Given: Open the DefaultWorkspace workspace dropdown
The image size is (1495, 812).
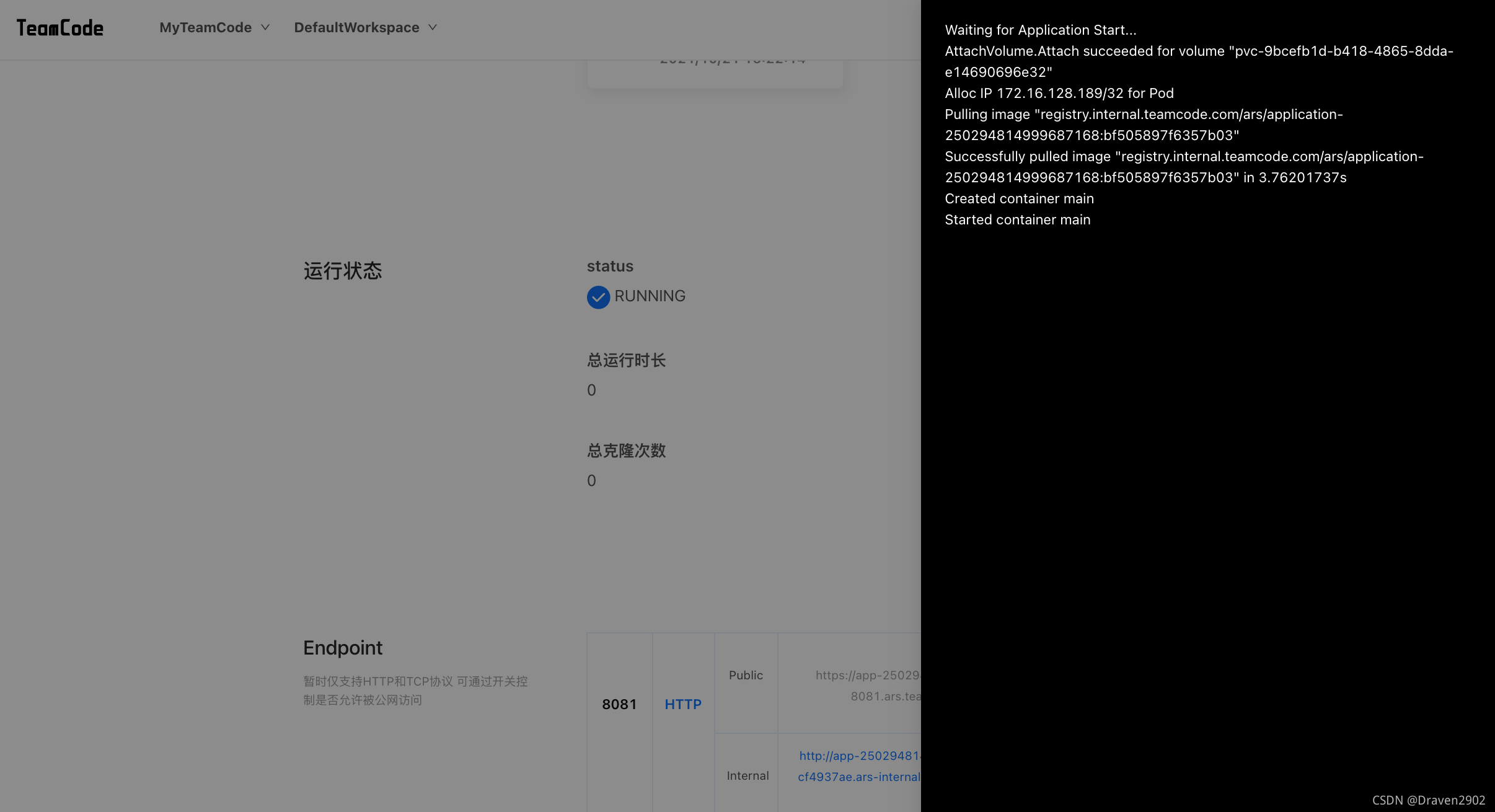Looking at the screenshot, I should click(356, 28).
